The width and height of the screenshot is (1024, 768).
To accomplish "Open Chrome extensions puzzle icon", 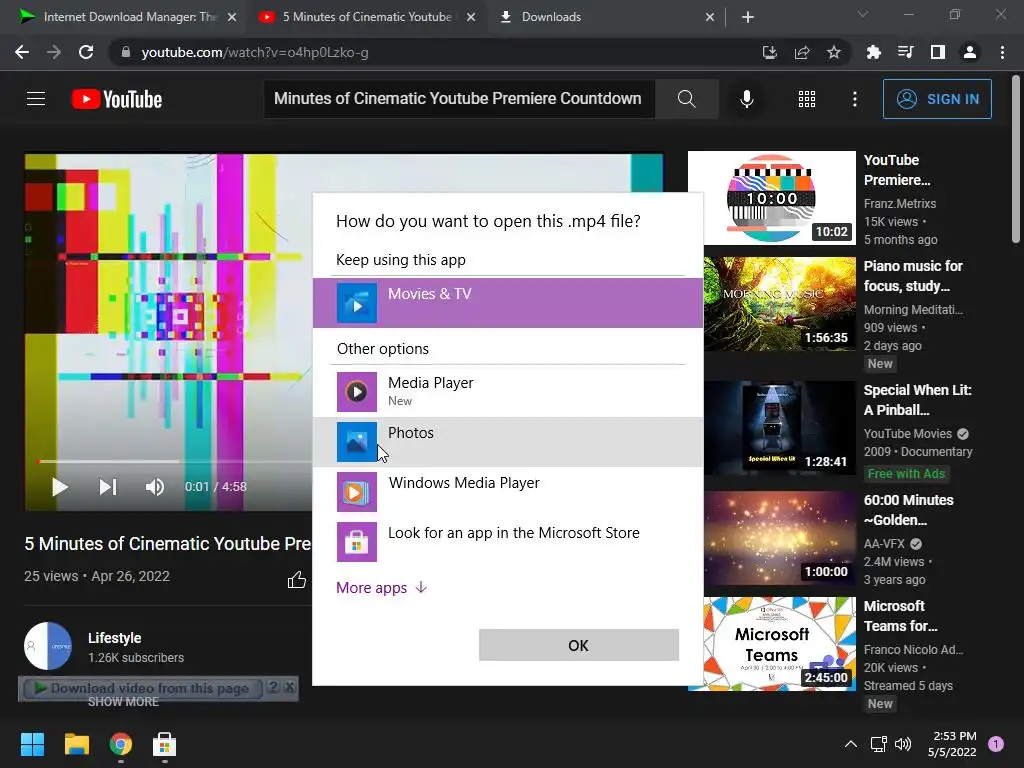I will coord(873,52).
